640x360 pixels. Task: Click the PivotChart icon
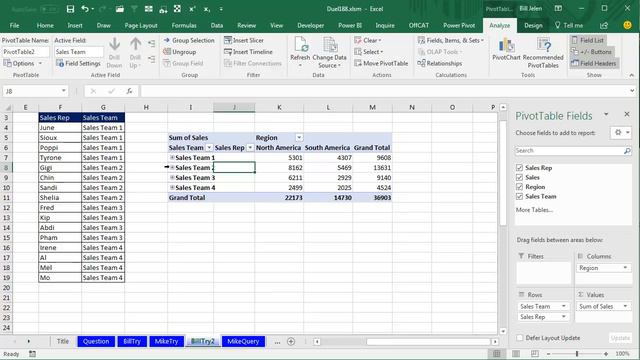(x=506, y=45)
